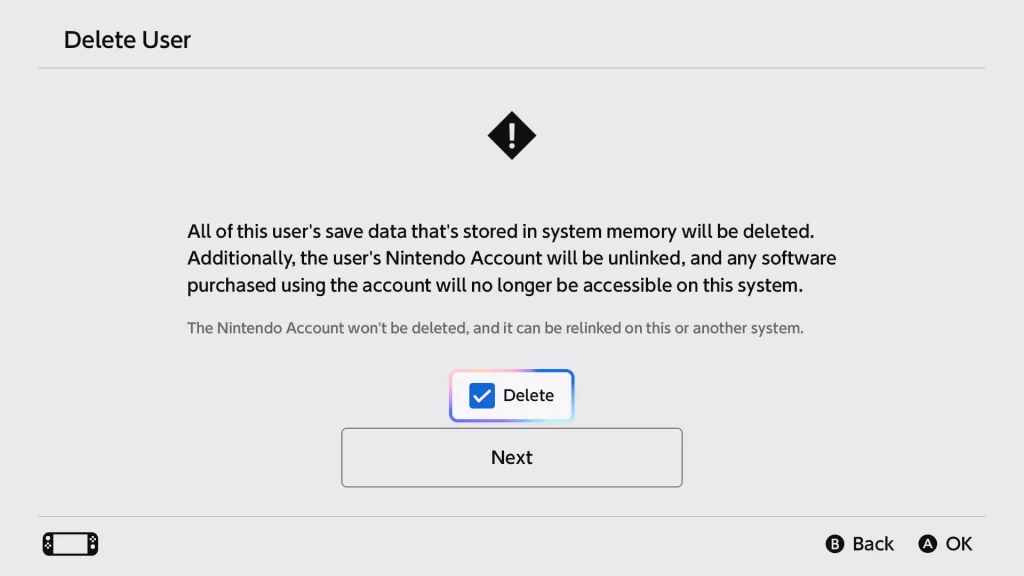
Task: Confirm with the OK footer label
Action: (x=959, y=544)
